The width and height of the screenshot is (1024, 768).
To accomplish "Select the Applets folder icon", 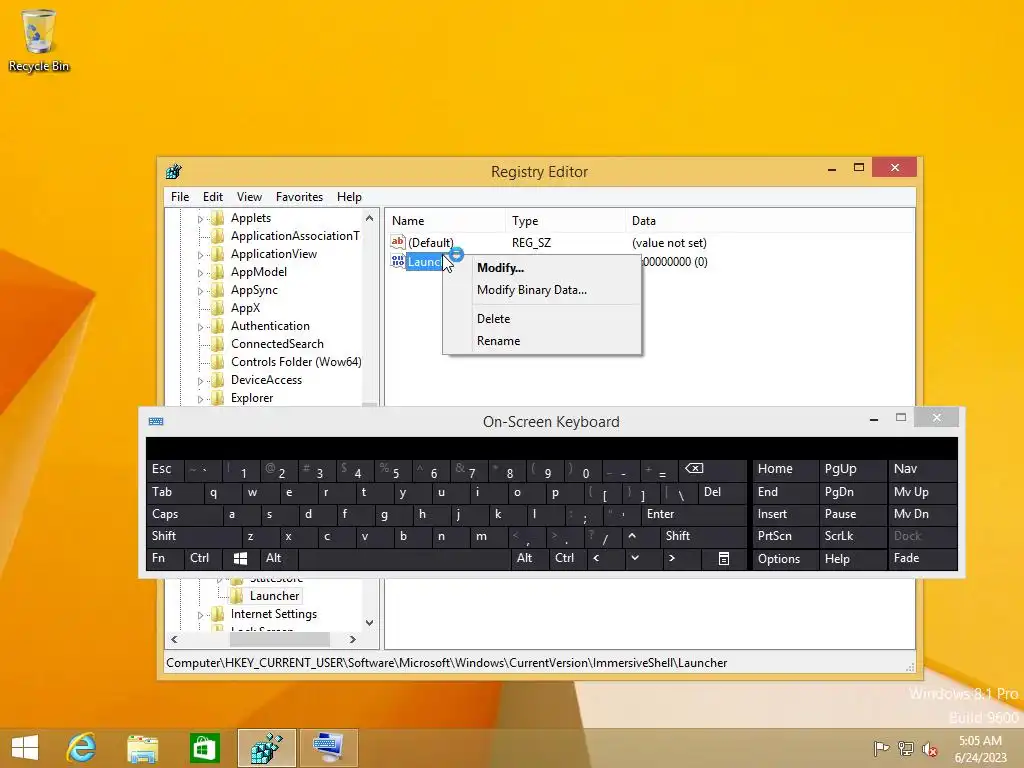I will [218, 218].
